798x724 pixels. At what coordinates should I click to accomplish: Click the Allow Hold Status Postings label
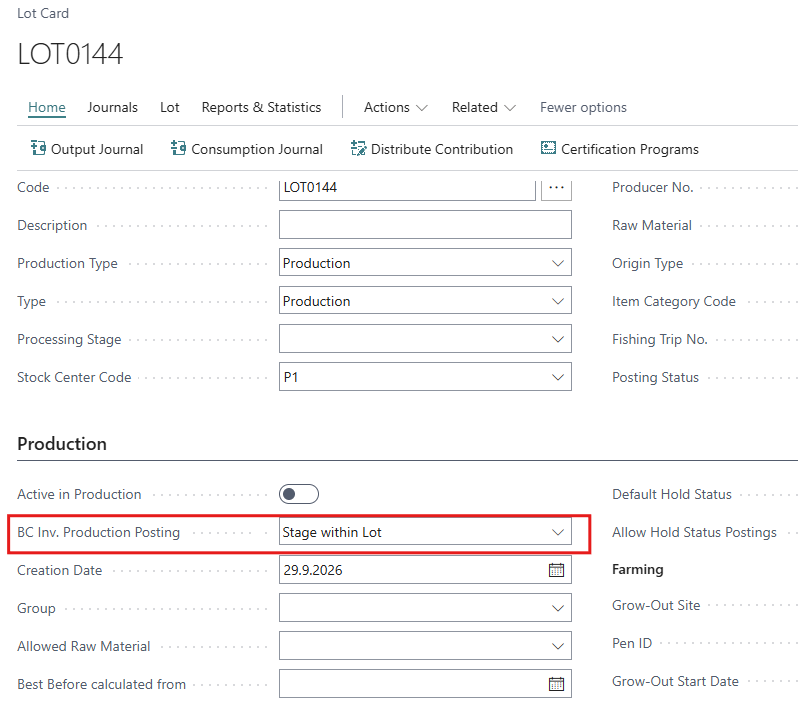click(x=694, y=532)
